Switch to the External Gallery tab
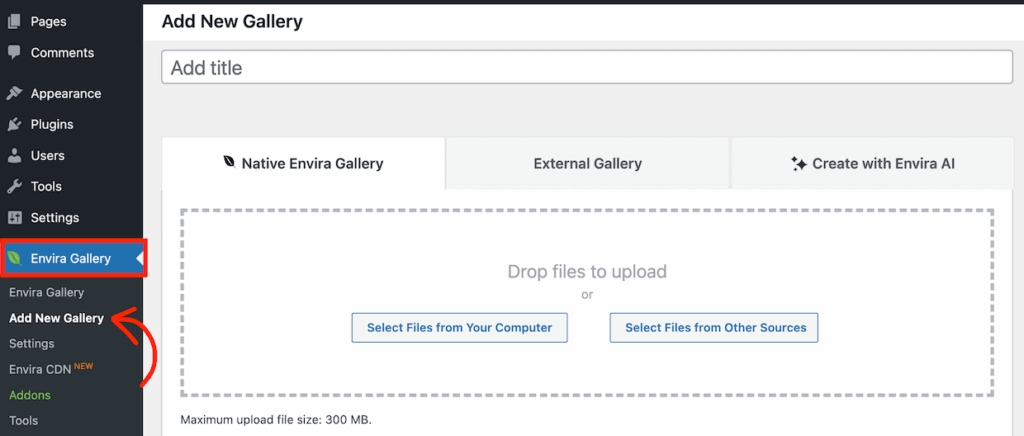Screen dimensions: 1024x436 [587, 164]
